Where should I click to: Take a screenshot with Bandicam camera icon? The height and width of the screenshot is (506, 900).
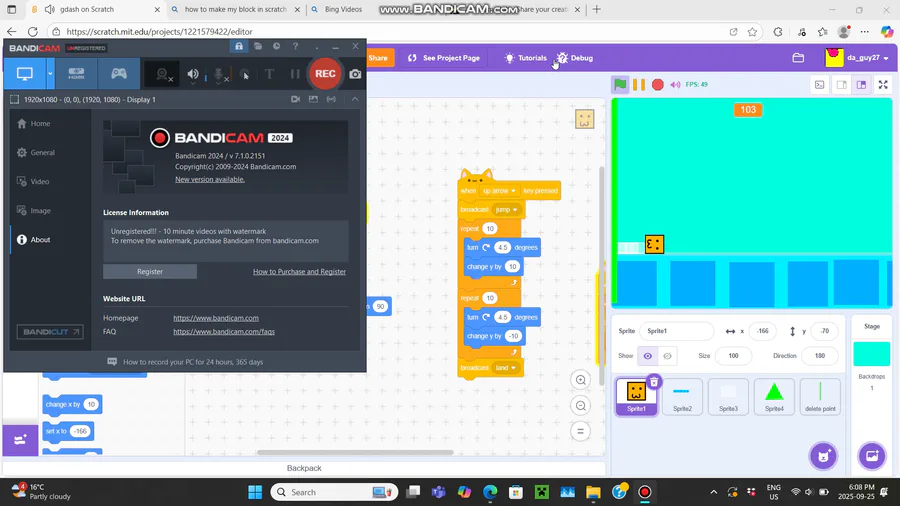(x=355, y=74)
